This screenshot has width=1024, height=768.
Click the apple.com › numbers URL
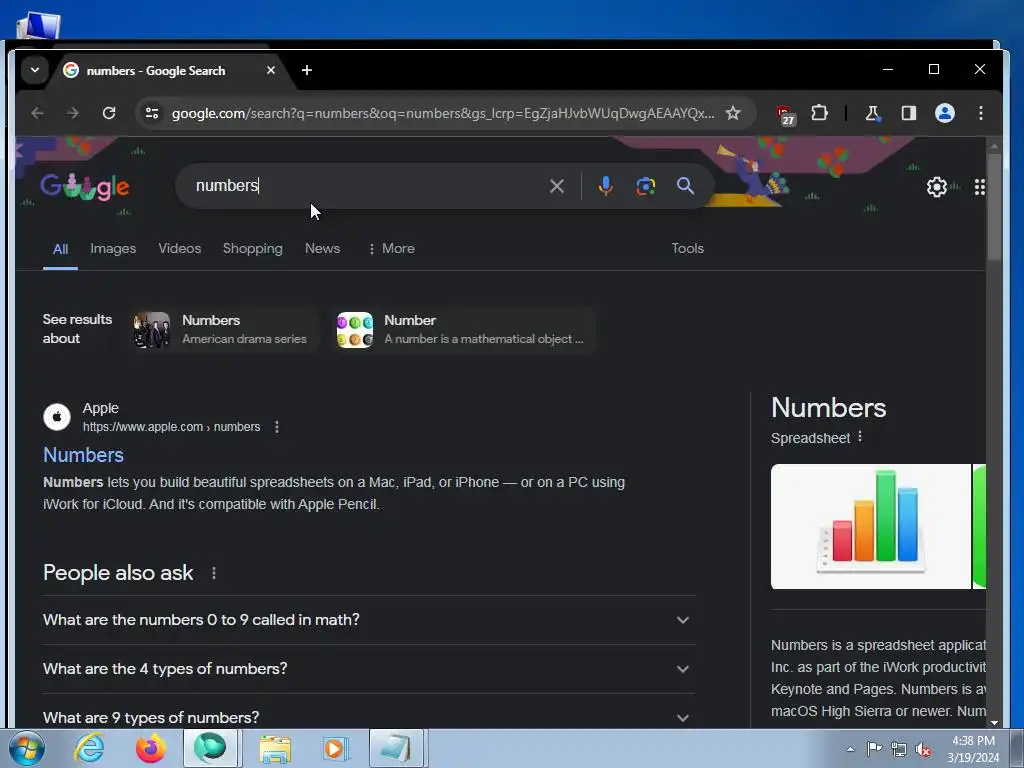click(x=171, y=427)
